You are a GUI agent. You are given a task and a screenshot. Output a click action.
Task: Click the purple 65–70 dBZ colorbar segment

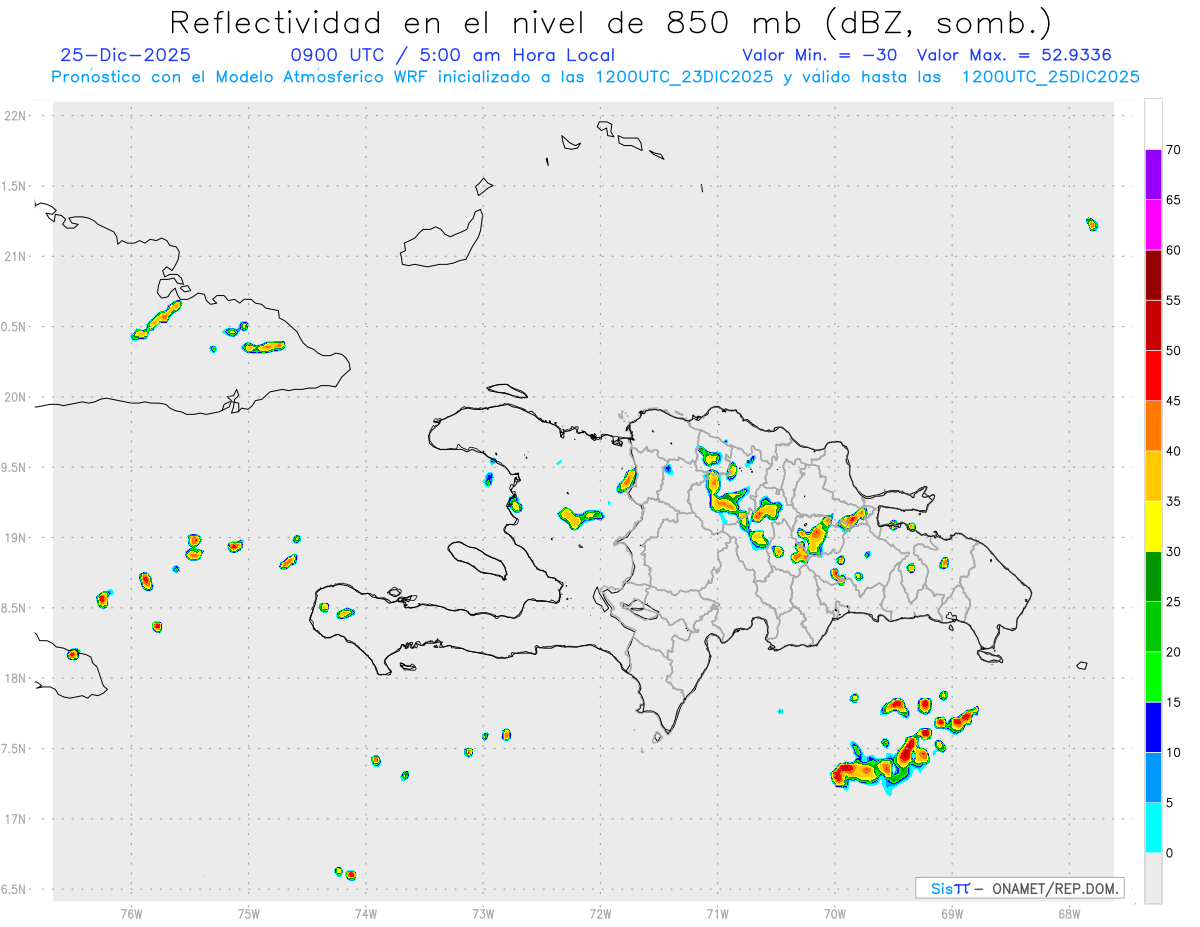point(1153,175)
